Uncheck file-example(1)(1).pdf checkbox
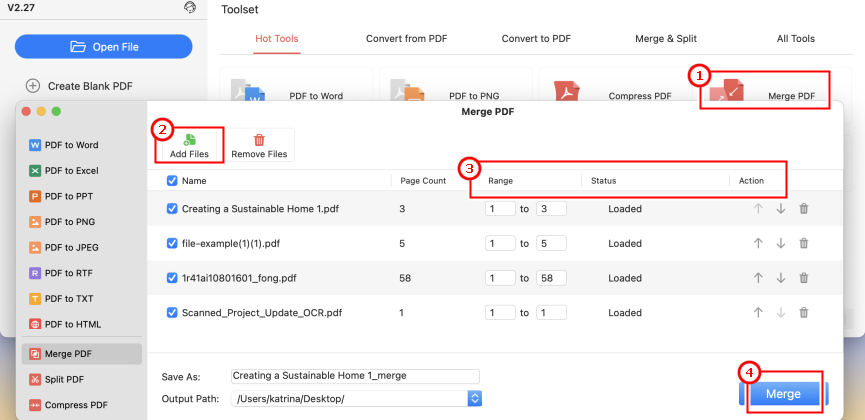 [x=172, y=243]
